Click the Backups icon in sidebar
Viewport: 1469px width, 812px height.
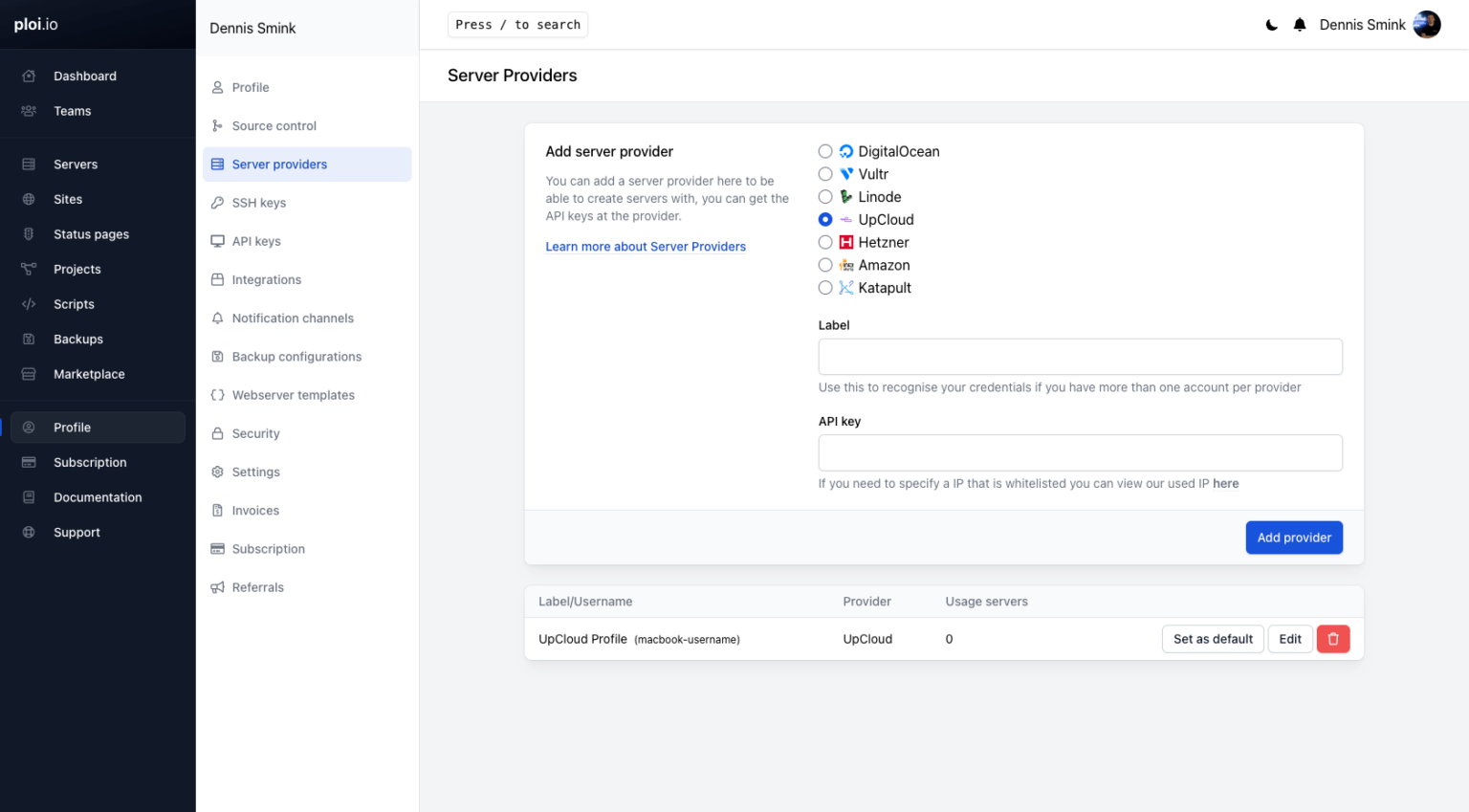[29, 340]
